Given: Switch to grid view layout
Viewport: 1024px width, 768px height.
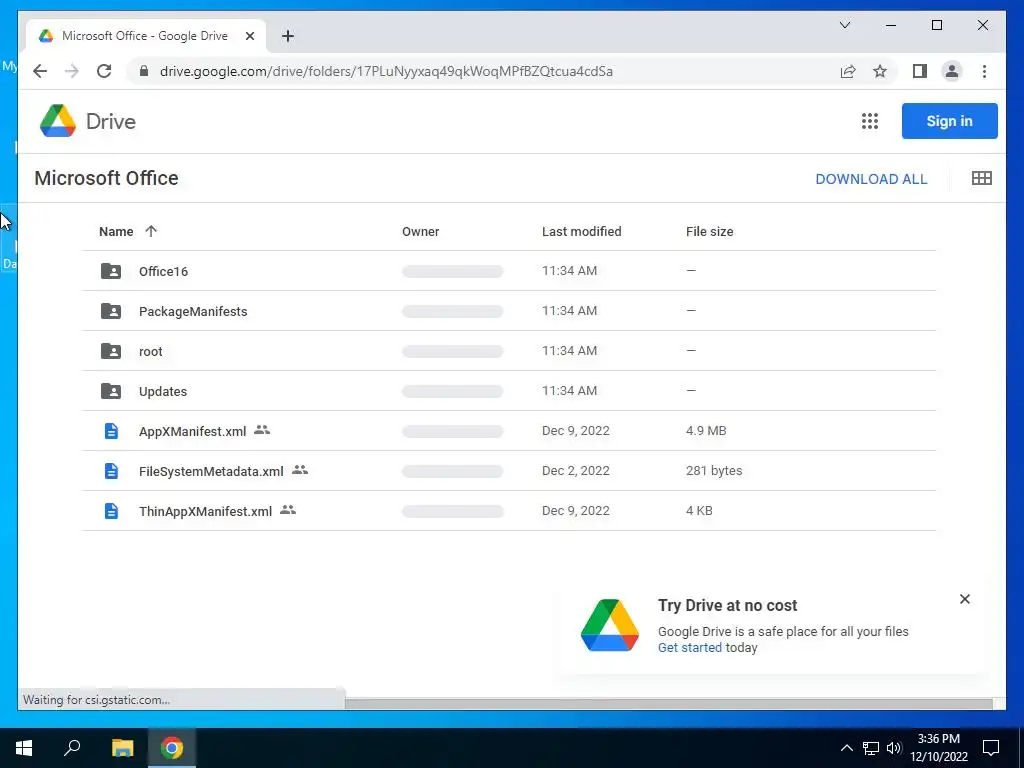Looking at the screenshot, I should 982,178.
